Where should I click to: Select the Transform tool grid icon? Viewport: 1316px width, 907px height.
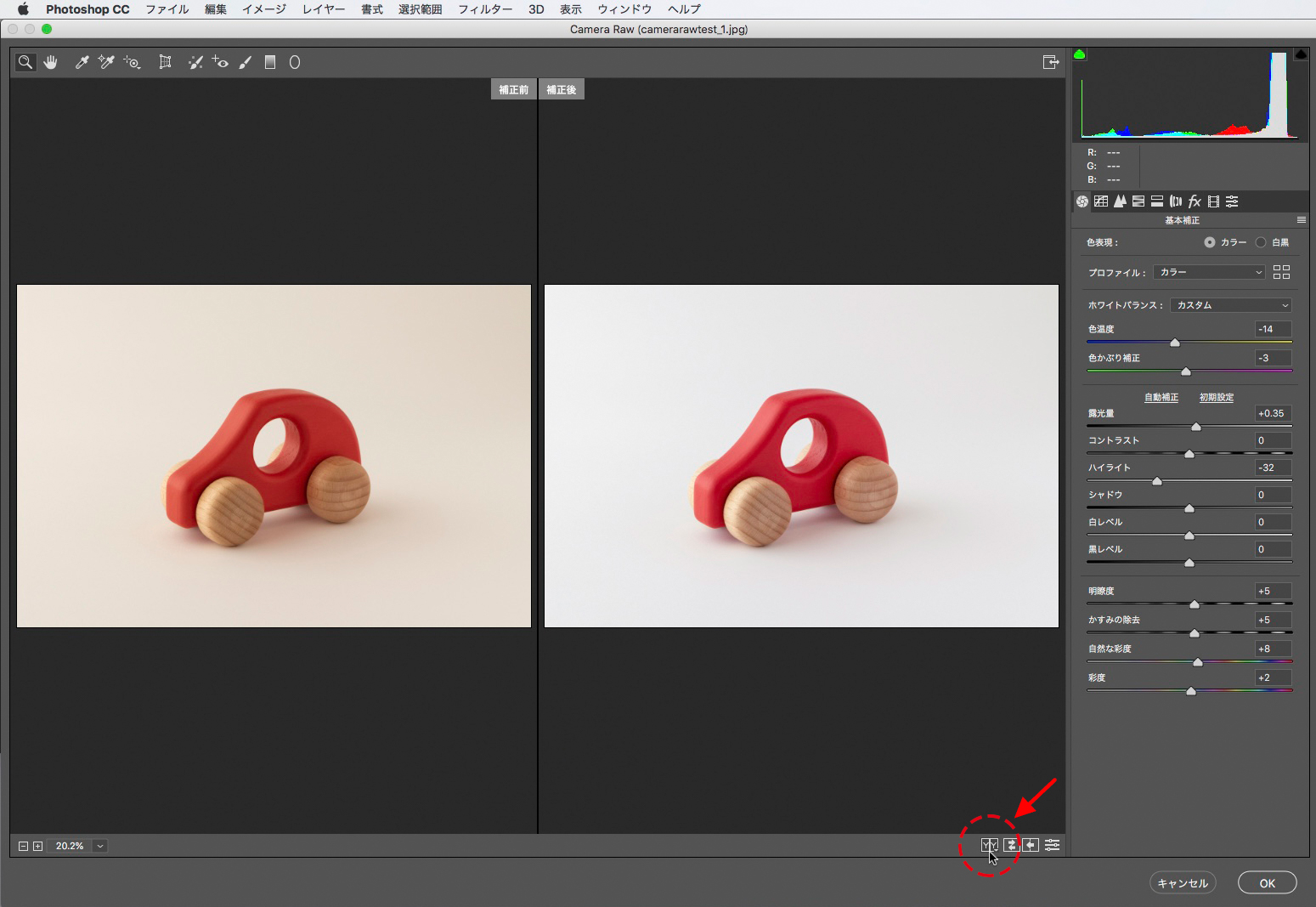[x=165, y=62]
